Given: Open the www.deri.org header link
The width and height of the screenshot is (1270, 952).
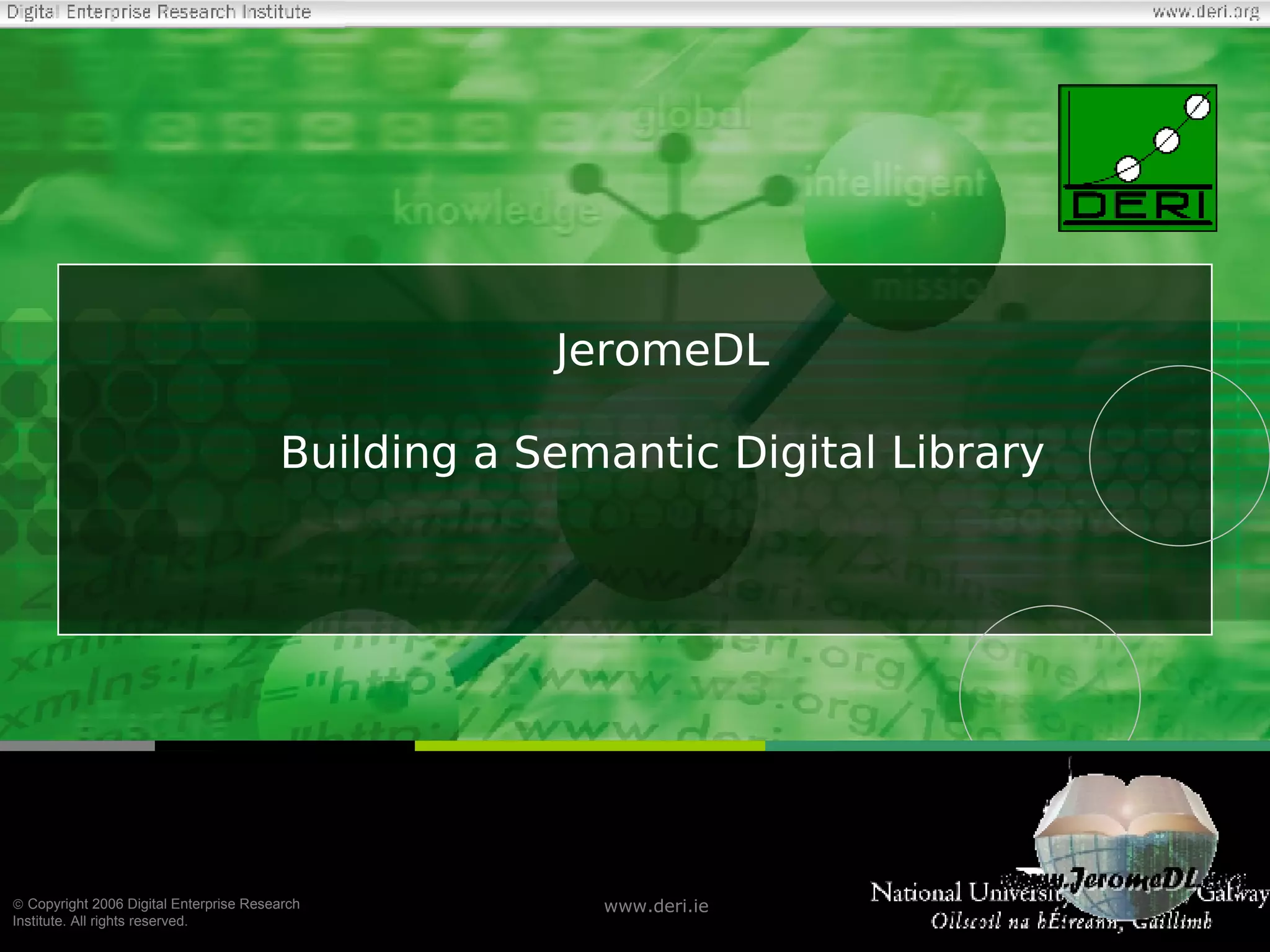Looking at the screenshot, I should [1206, 12].
